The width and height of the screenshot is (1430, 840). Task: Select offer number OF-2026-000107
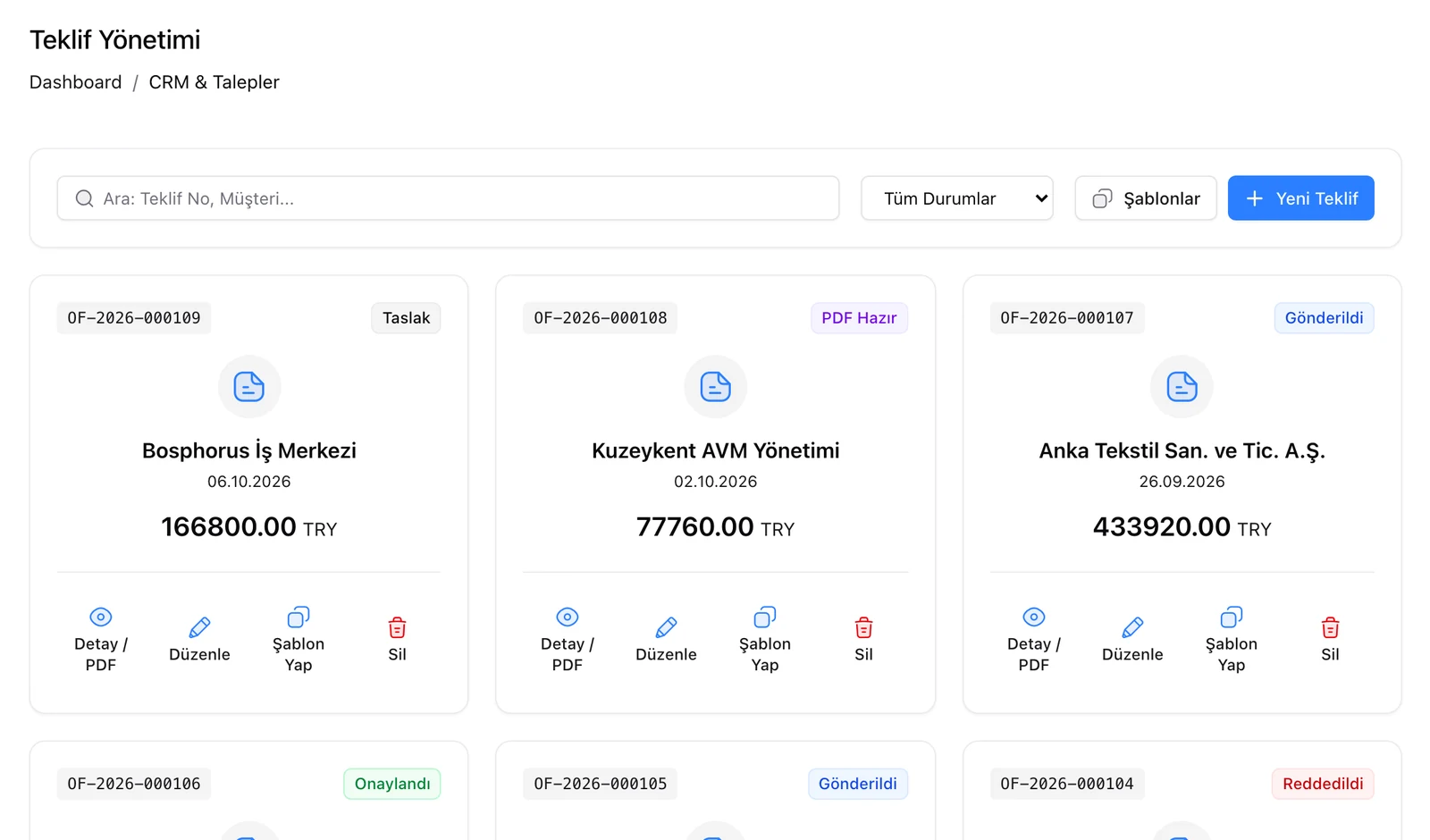(1067, 318)
